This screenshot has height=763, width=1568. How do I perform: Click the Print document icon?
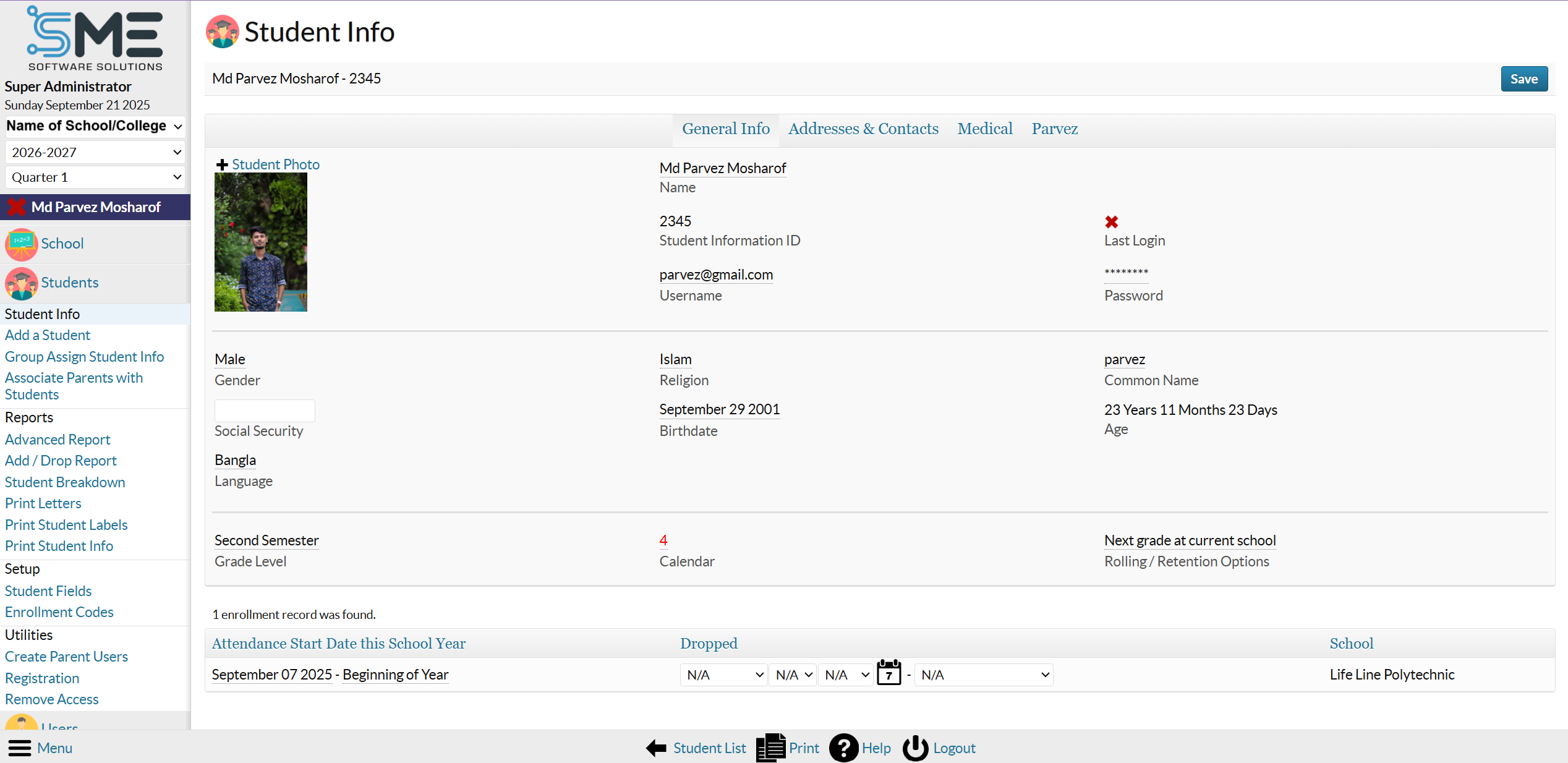point(770,748)
